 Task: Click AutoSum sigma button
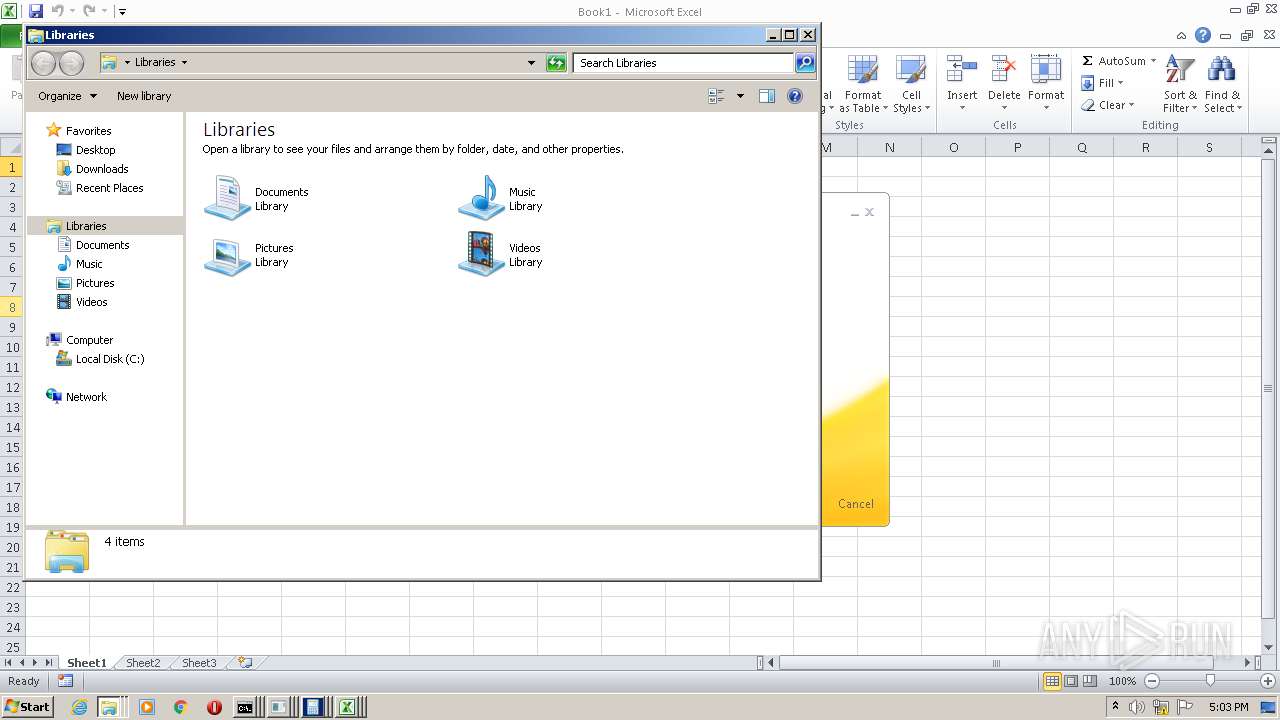(x=1113, y=61)
